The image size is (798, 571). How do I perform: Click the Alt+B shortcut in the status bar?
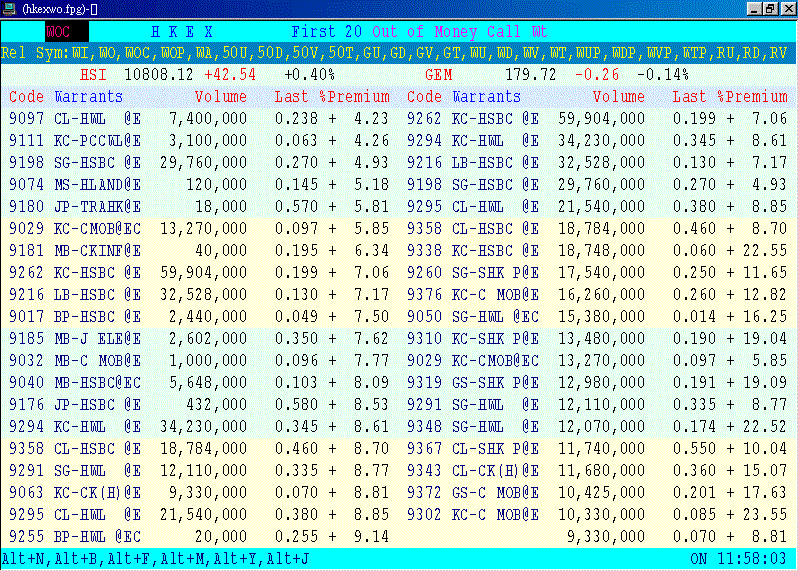(76, 559)
